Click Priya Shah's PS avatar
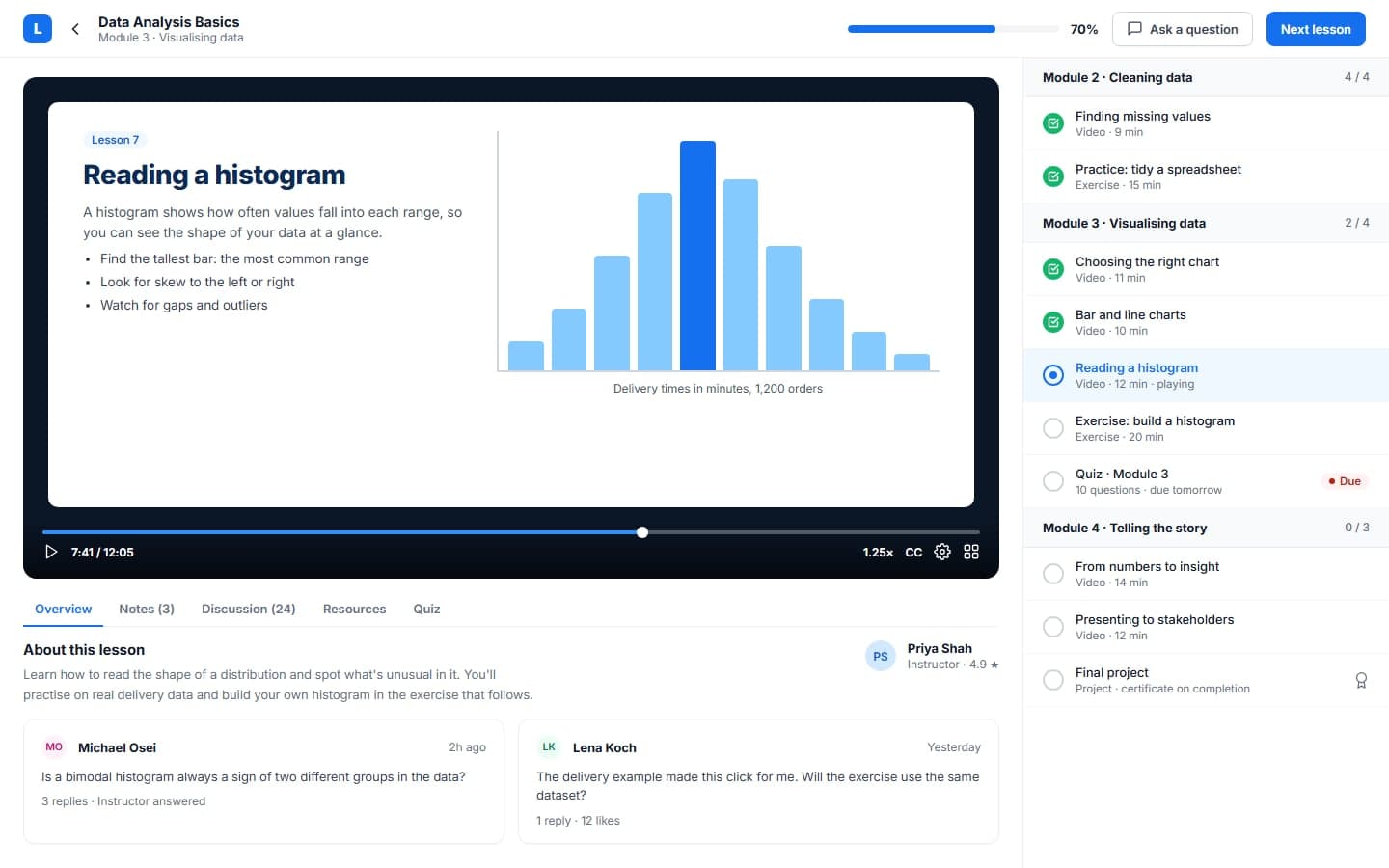This screenshot has height=868, width=1389. click(x=881, y=656)
